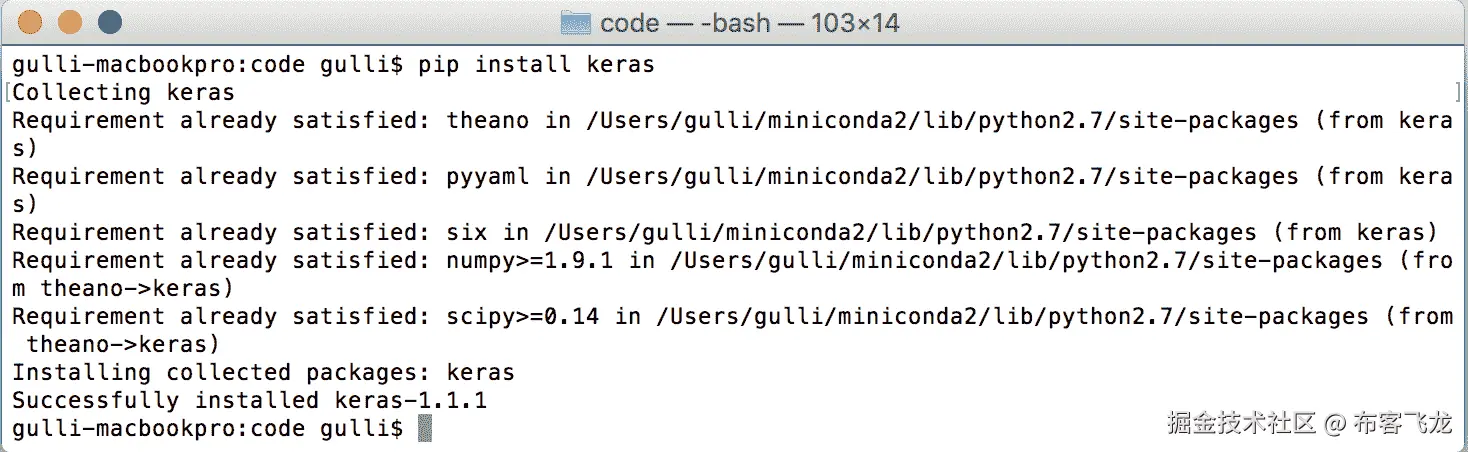Click the red close window button
The height and width of the screenshot is (452, 1468).
click(x=31, y=21)
